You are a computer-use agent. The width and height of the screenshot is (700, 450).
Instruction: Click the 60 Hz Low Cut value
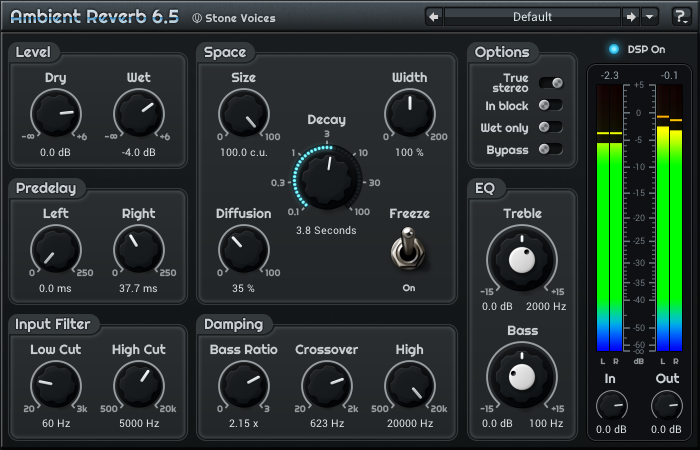[x=56, y=424]
